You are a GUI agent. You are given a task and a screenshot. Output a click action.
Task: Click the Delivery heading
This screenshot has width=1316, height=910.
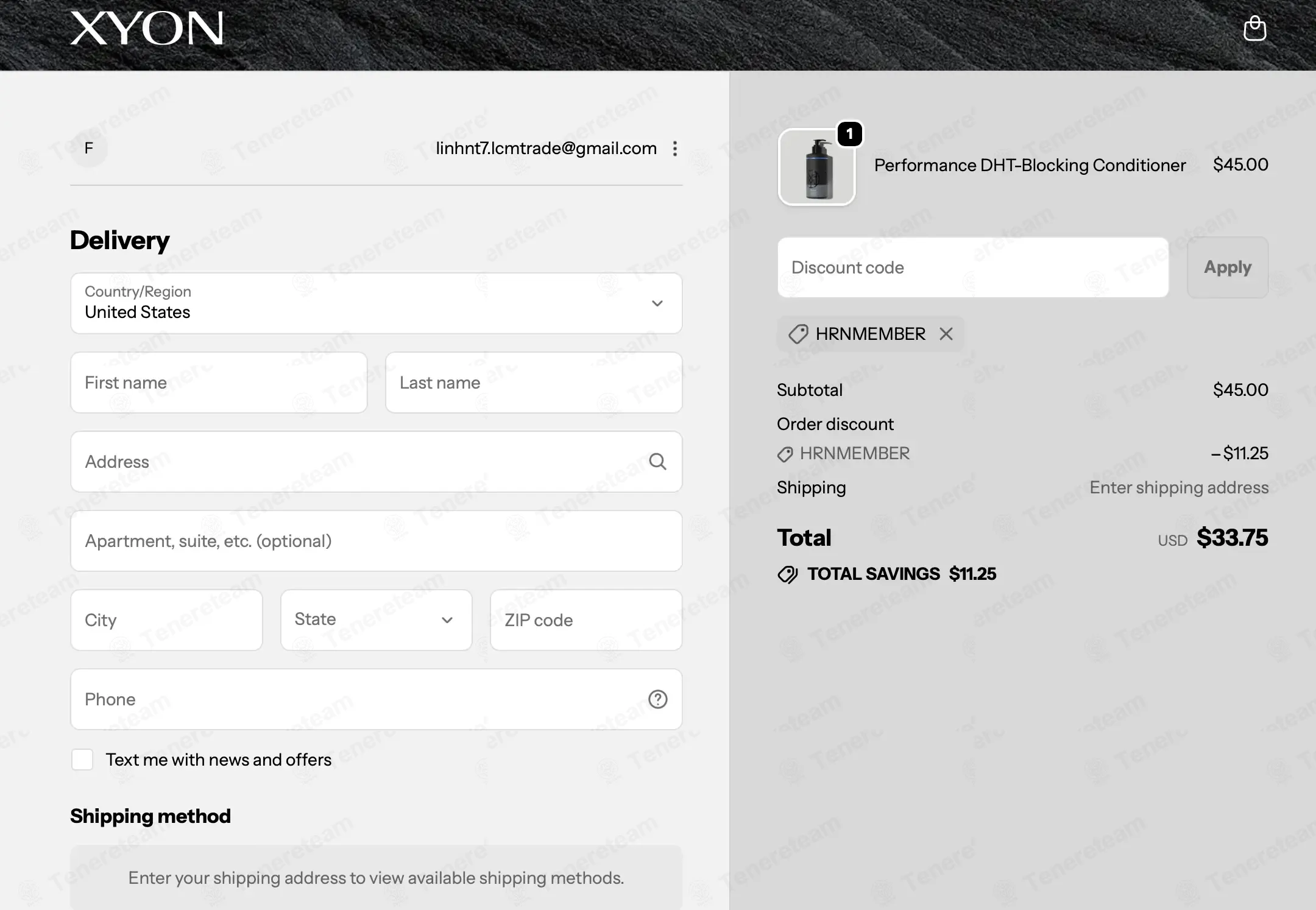(120, 240)
